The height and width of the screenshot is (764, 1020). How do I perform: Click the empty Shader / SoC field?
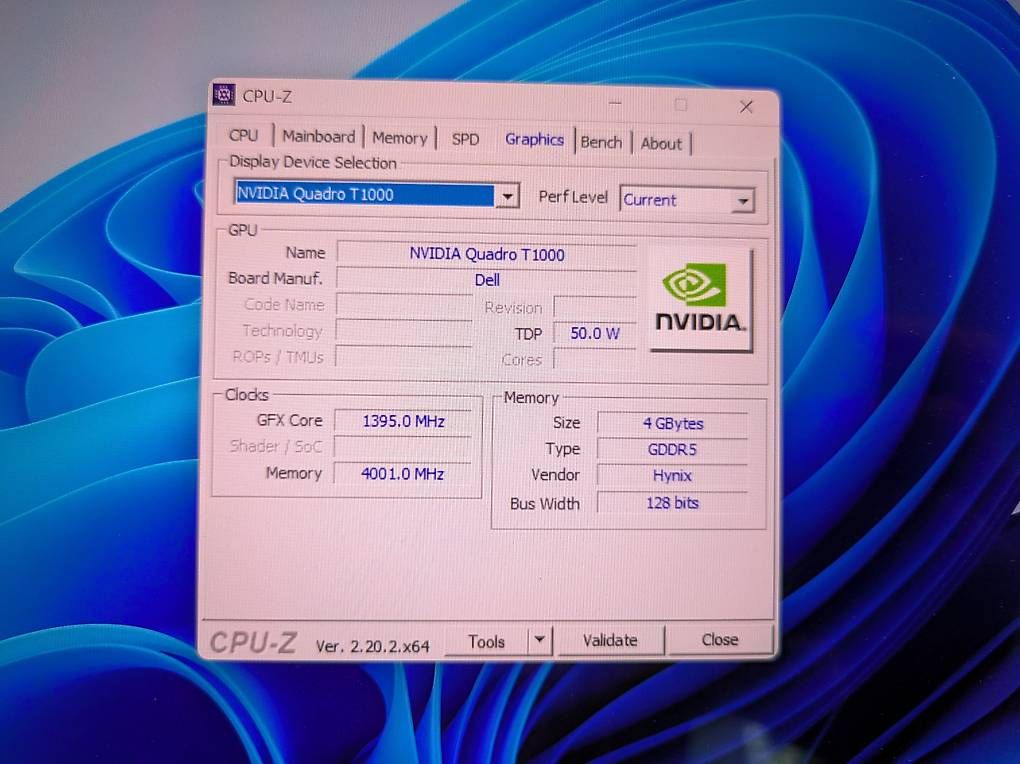pos(403,447)
